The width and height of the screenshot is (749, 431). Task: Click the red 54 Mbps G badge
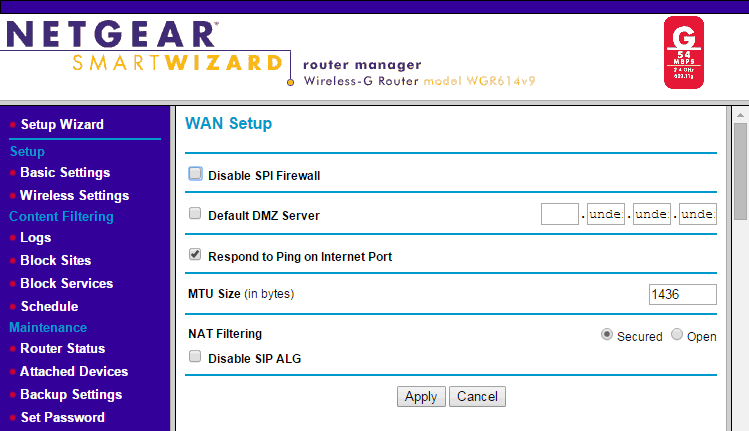pyautogui.click(x=684, y=52)
